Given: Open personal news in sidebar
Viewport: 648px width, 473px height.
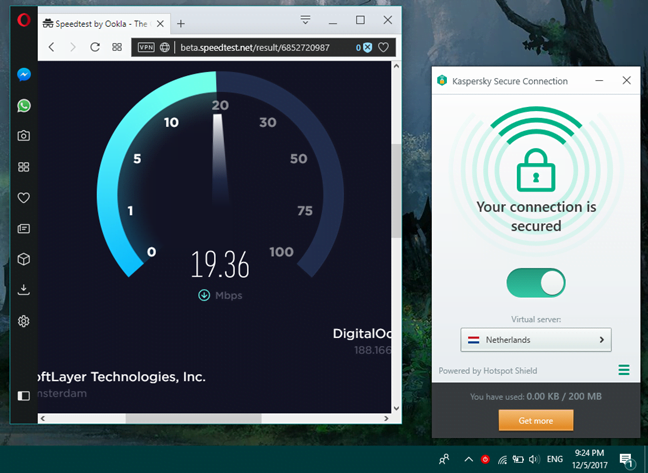Looking at the screenshot, I should (x=24, y=228).
